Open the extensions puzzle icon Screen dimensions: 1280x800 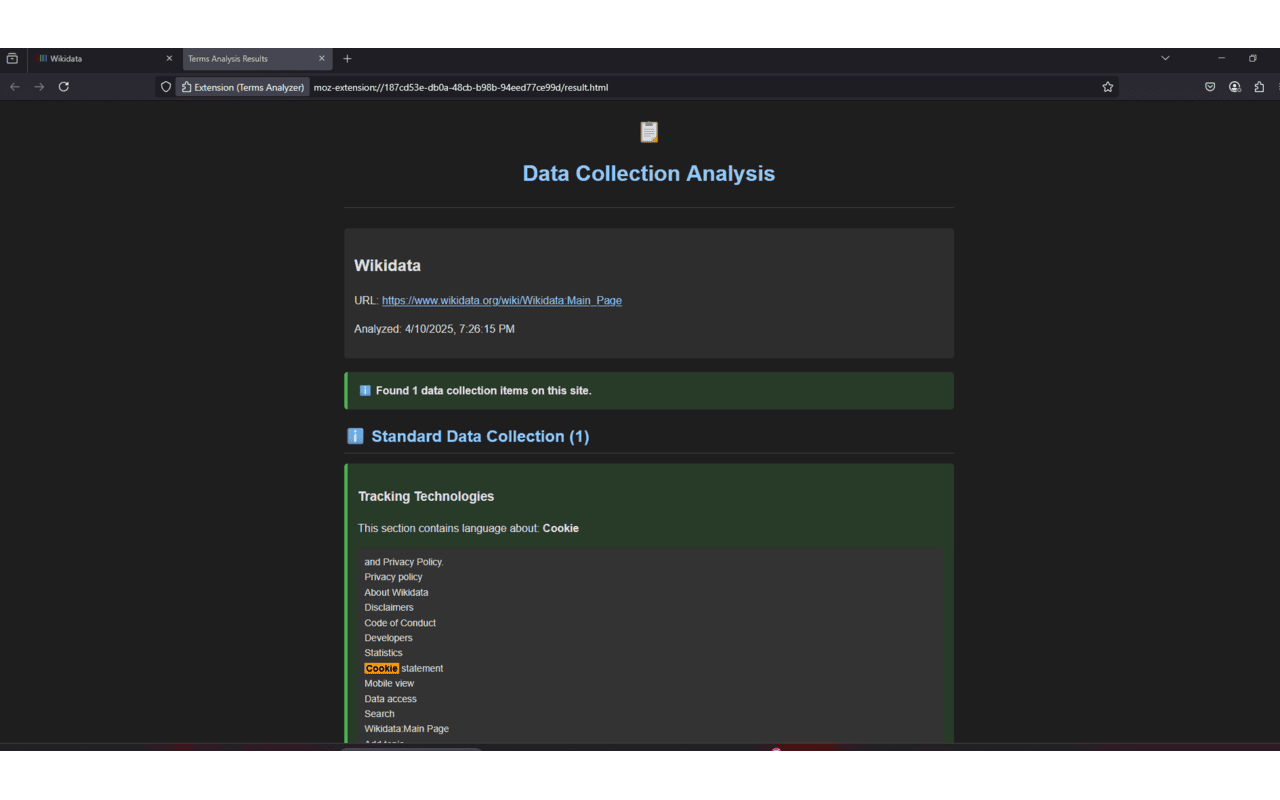(x=1259, y=87)
